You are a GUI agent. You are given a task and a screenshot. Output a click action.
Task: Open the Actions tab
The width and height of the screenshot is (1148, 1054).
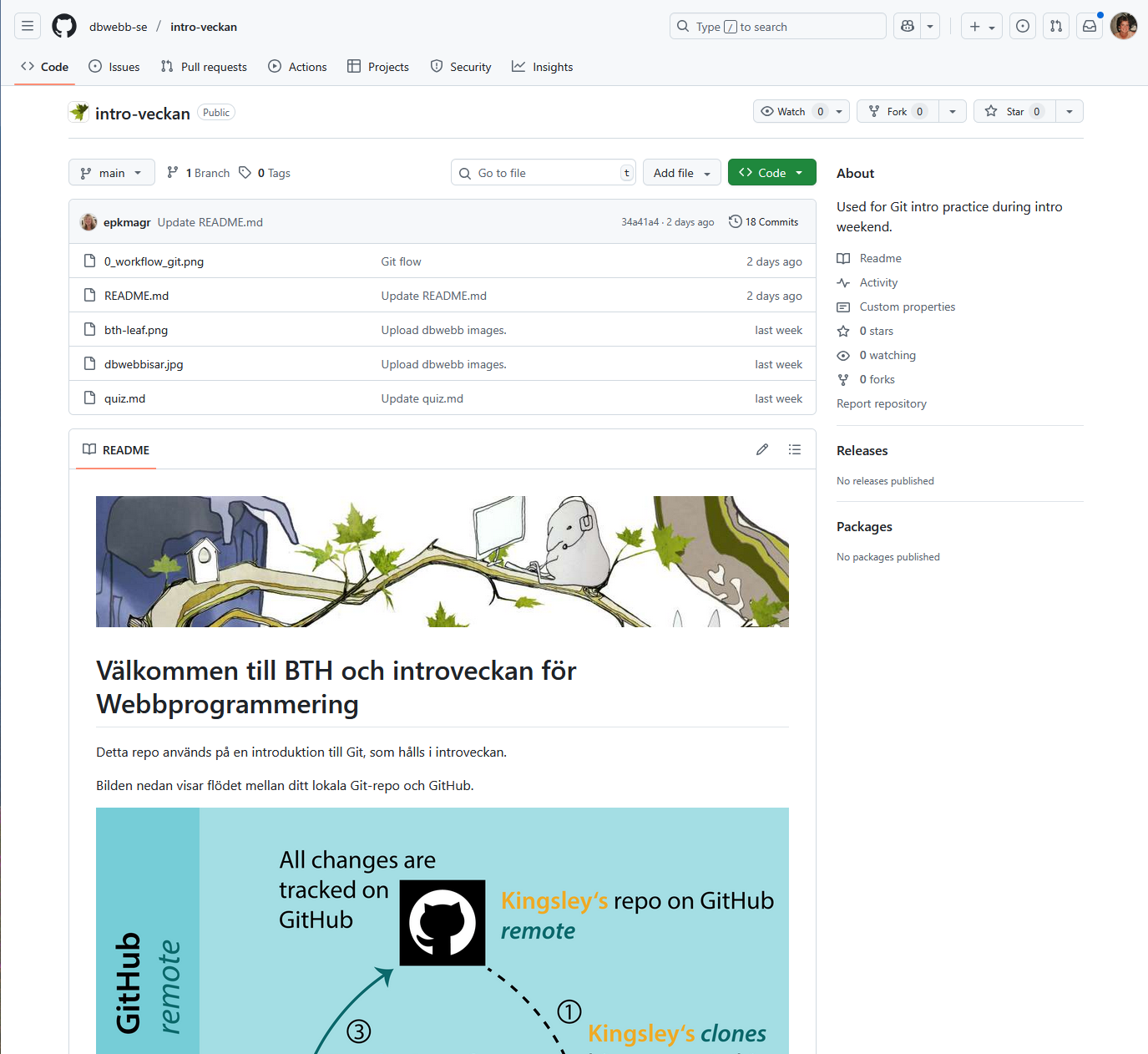point(297,67)
